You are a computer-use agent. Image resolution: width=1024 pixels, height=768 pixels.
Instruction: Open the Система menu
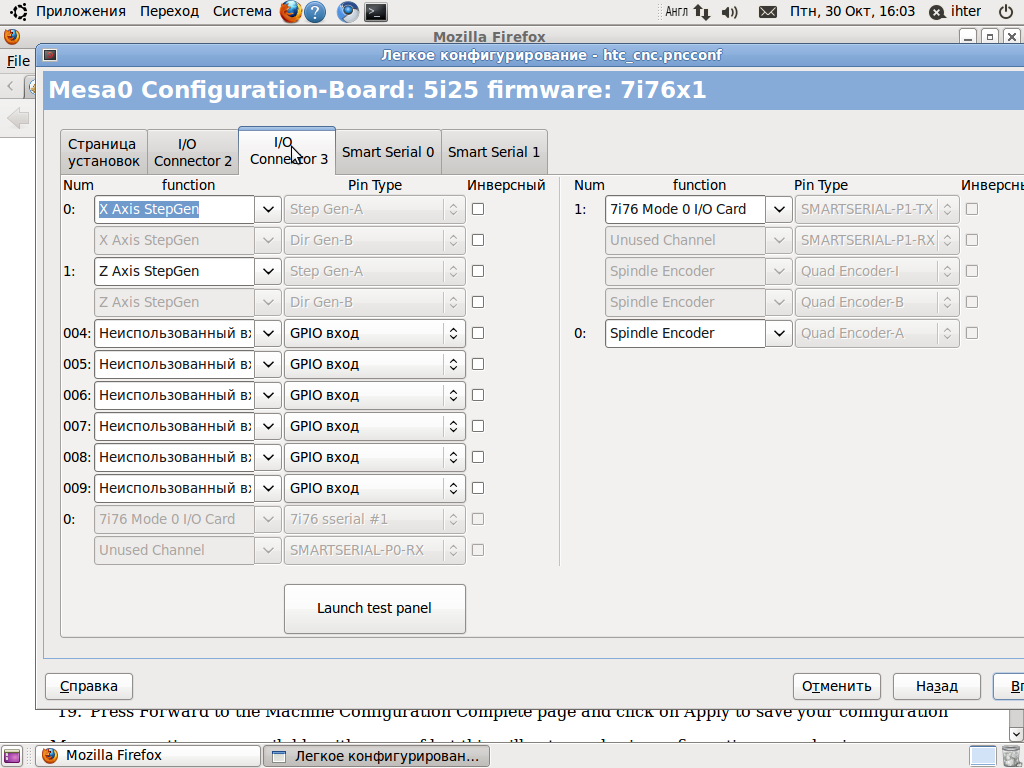tap(242, 12)
